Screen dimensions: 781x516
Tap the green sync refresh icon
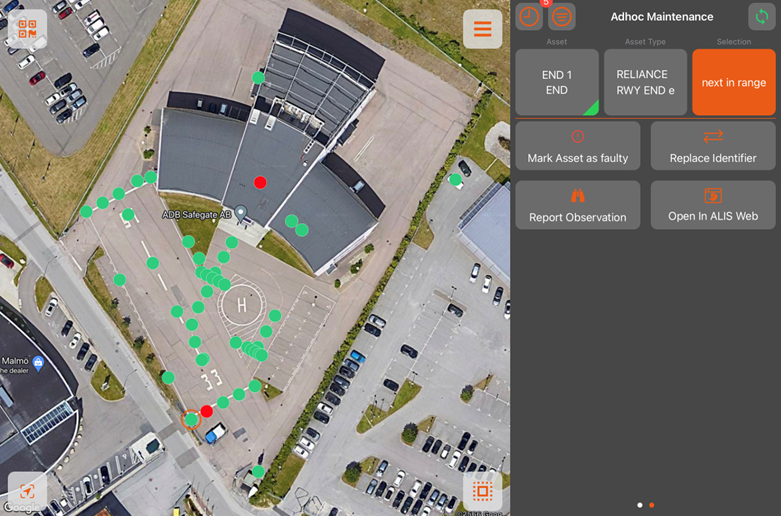coord(762,16)
